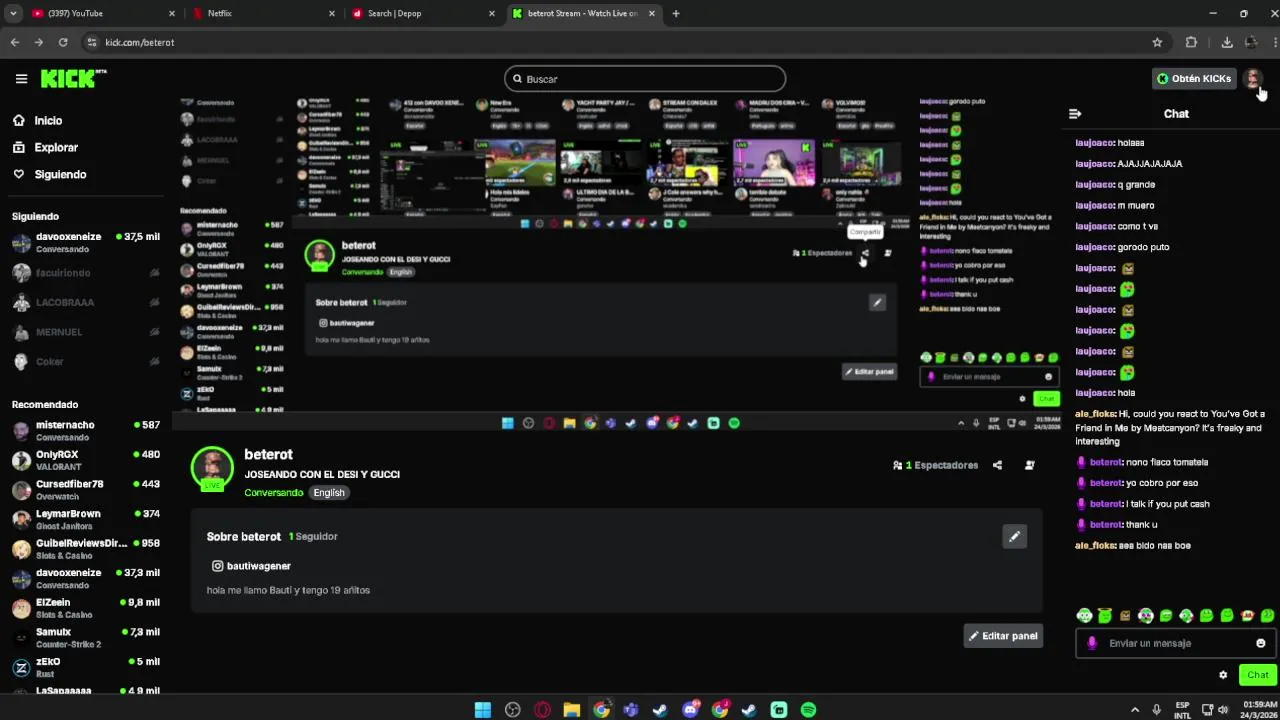Click the share icon next to Espectadores
This screenshot has height=720, width=1280.
point(997,465)
